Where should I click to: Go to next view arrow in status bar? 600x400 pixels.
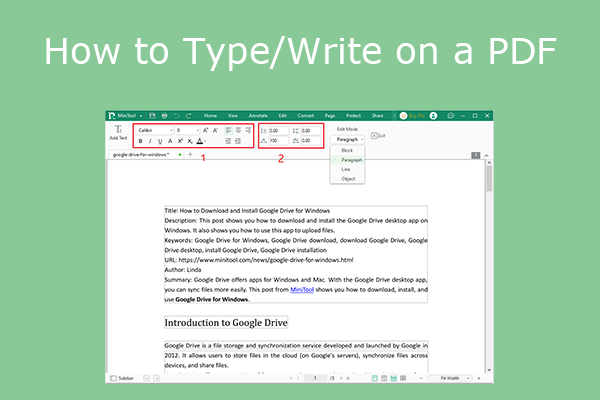pyautogui.click(x=156, y=378)
